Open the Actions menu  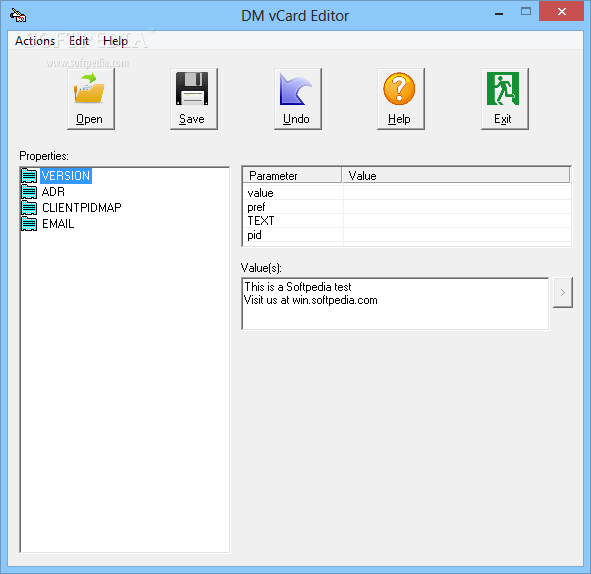(x=35, y=41)
